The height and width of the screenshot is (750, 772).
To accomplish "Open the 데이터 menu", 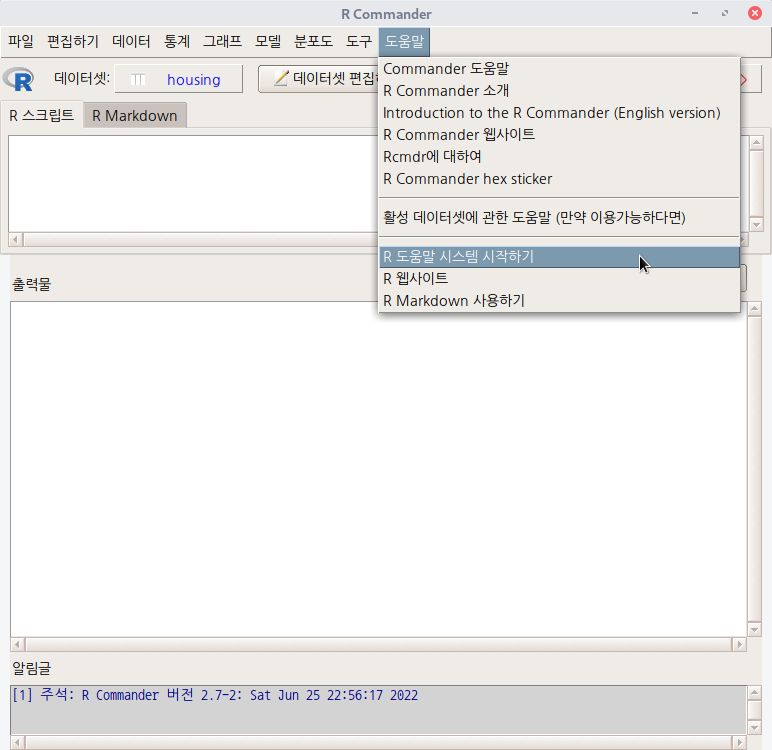I will (131, 41).
